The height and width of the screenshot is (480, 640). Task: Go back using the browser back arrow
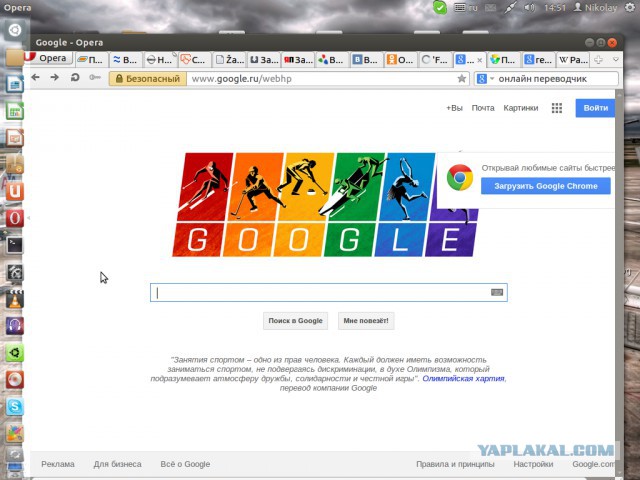(36, 78)
